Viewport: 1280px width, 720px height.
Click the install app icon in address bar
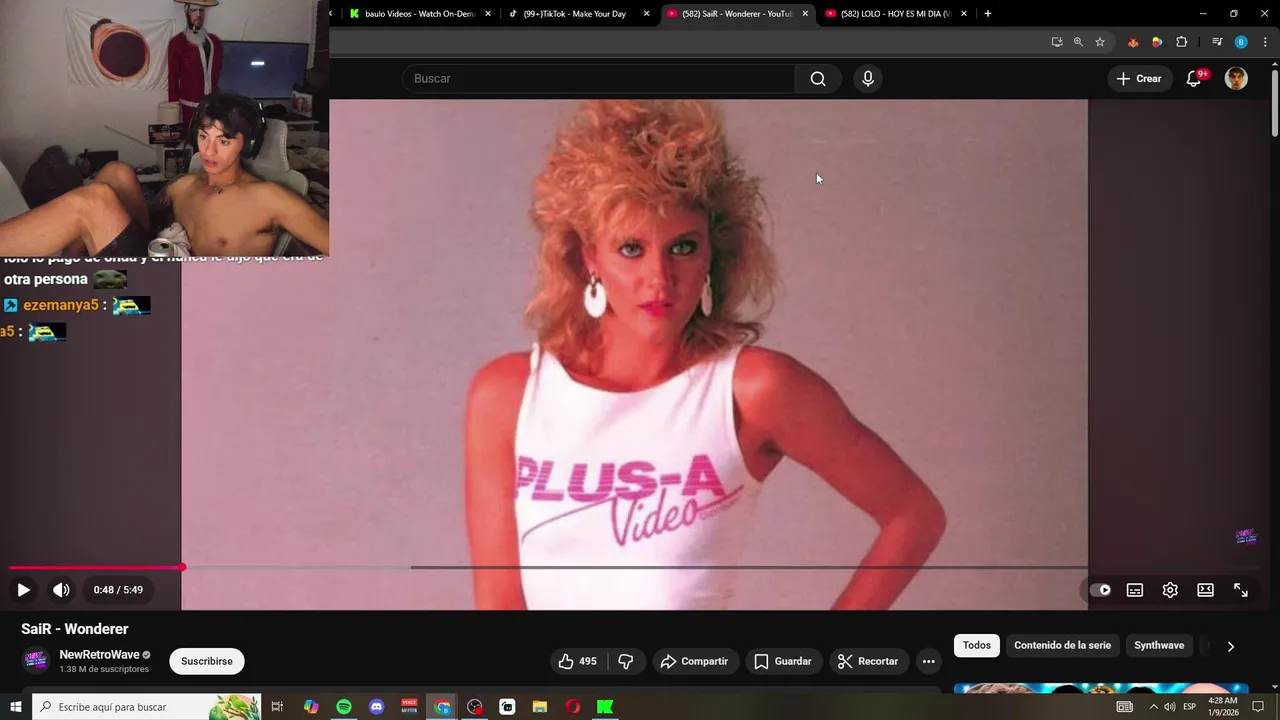click(x=1057, y=42)
